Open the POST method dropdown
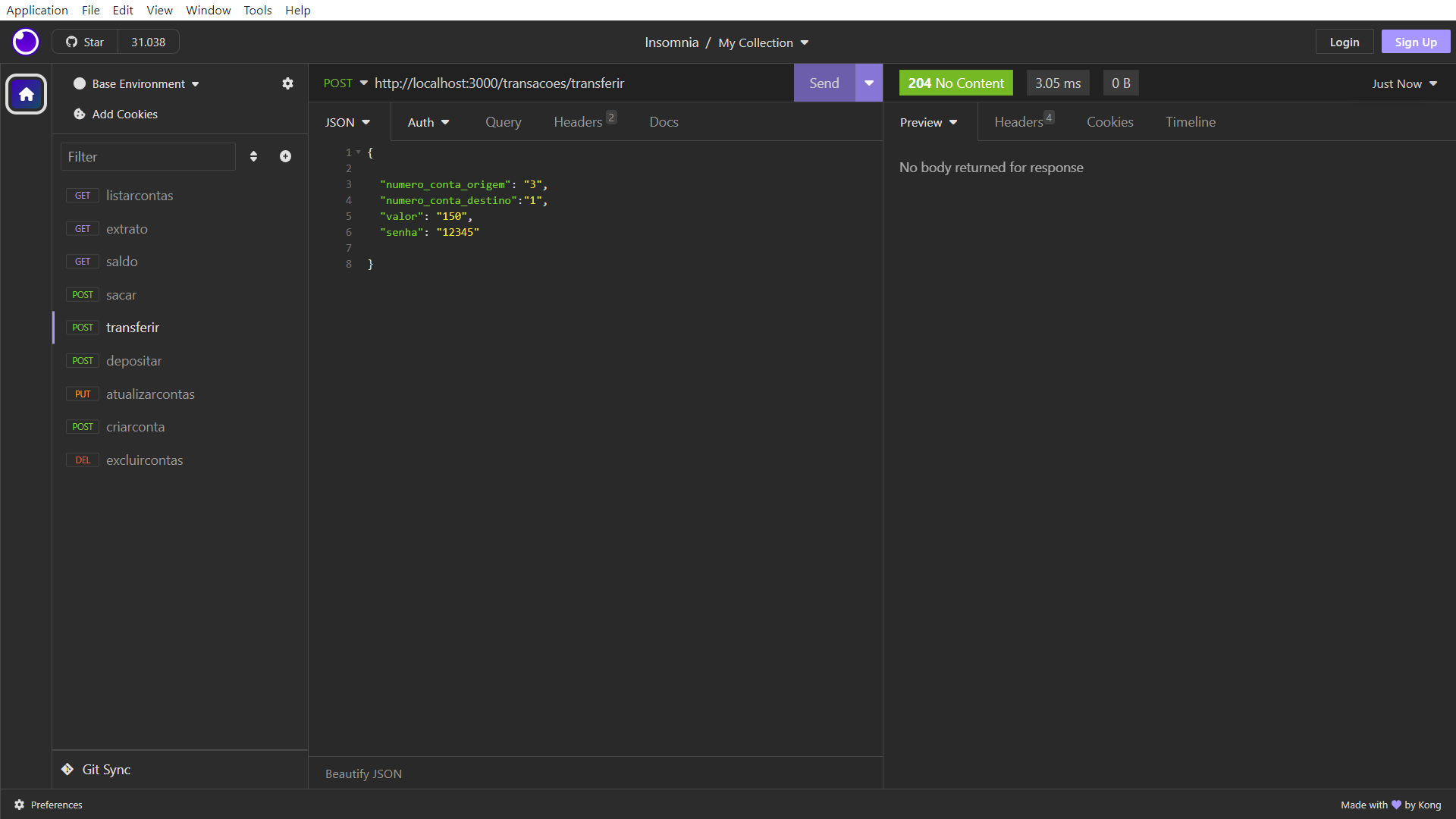The width and height of the screenshot is (1456, 819). pyautogui.click(x=346, y=83)
